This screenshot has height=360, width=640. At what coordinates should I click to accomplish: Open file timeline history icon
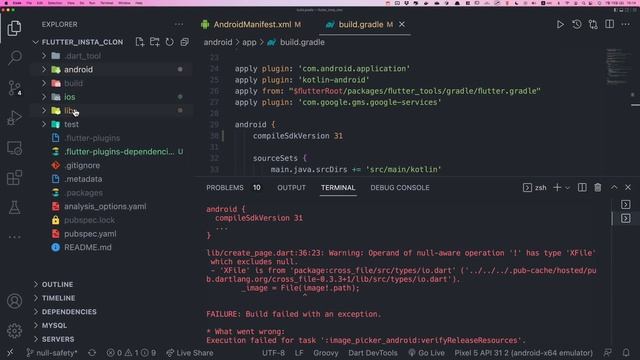click(577, 24)
